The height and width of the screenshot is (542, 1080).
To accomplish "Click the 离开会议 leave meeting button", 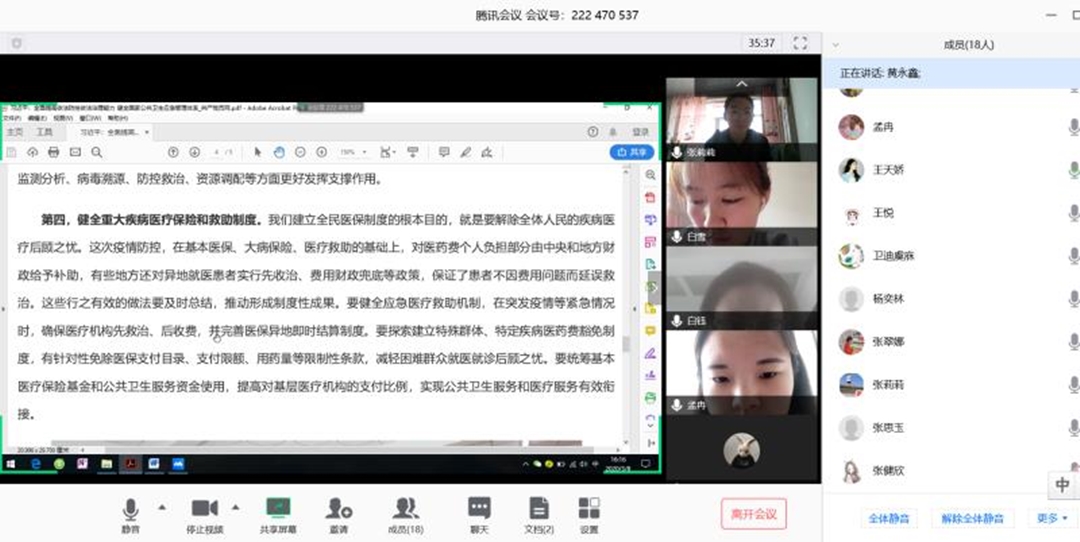I will pos(754,514).
